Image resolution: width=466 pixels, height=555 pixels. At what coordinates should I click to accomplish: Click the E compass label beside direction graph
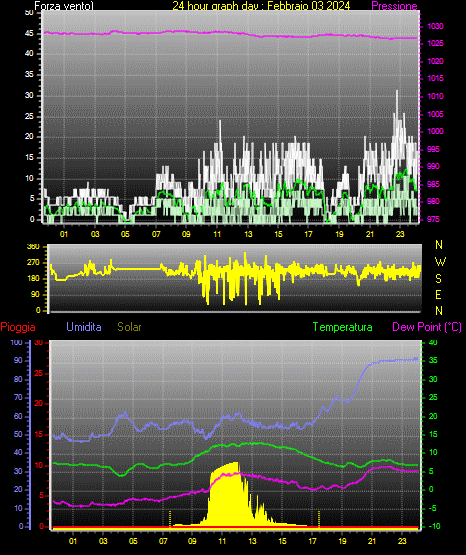point(438,295)
